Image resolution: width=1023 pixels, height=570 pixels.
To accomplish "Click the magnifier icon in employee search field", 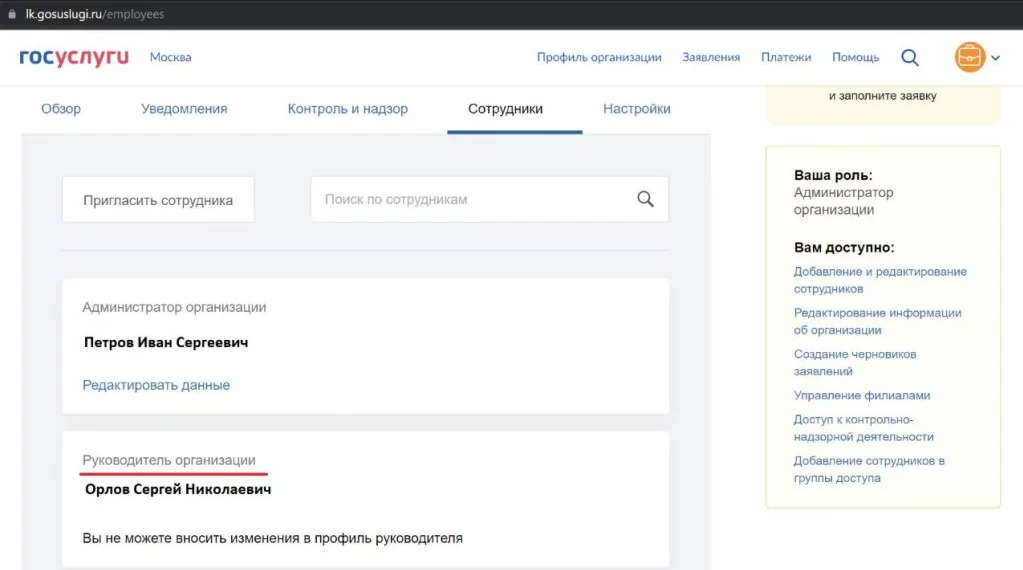I will (645, 199).
